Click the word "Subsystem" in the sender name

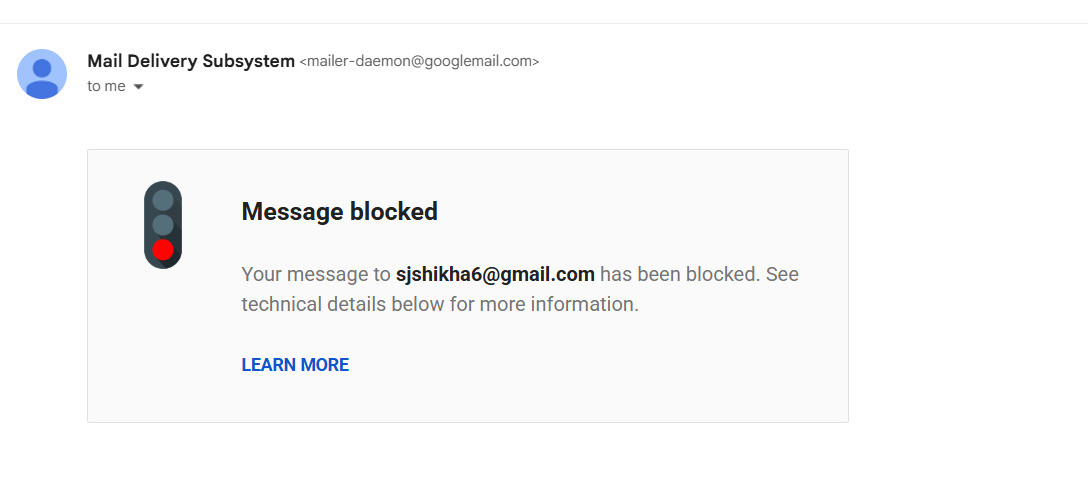[x=248, y=61]
